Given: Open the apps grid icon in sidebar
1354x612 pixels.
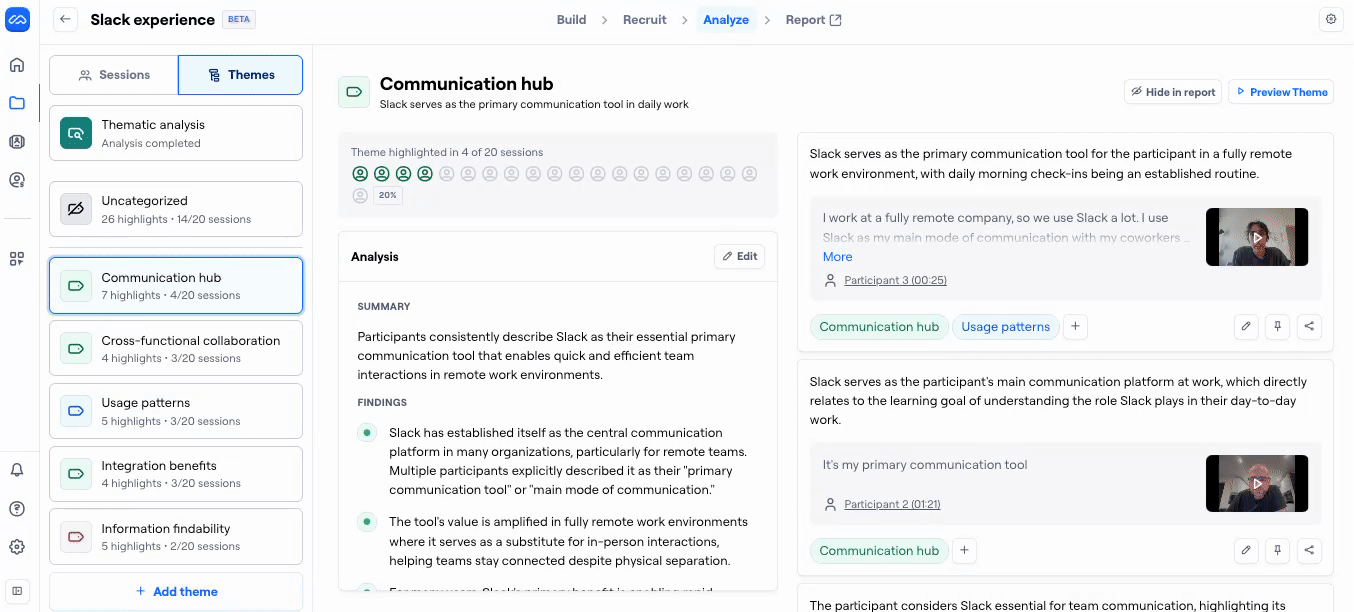Looking at the screenshot, I should [x=17, y=259].
